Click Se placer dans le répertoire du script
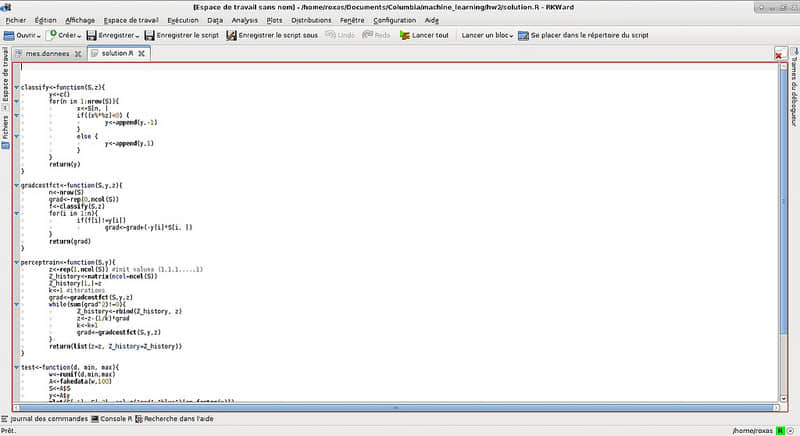This screenshot has width=800, height=436. 583,35
